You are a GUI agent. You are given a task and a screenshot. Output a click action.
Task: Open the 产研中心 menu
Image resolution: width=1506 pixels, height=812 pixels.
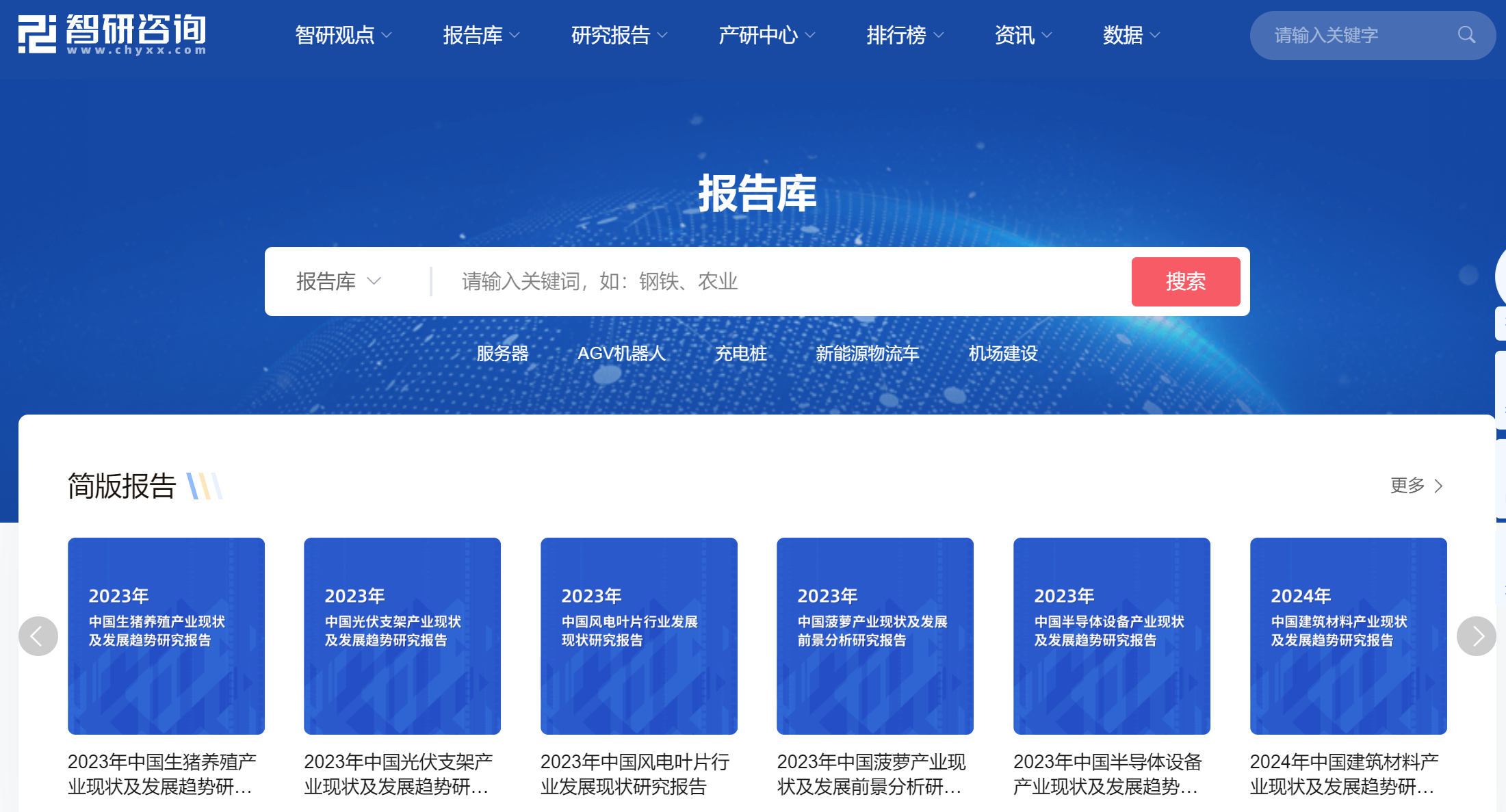(767, 35)
